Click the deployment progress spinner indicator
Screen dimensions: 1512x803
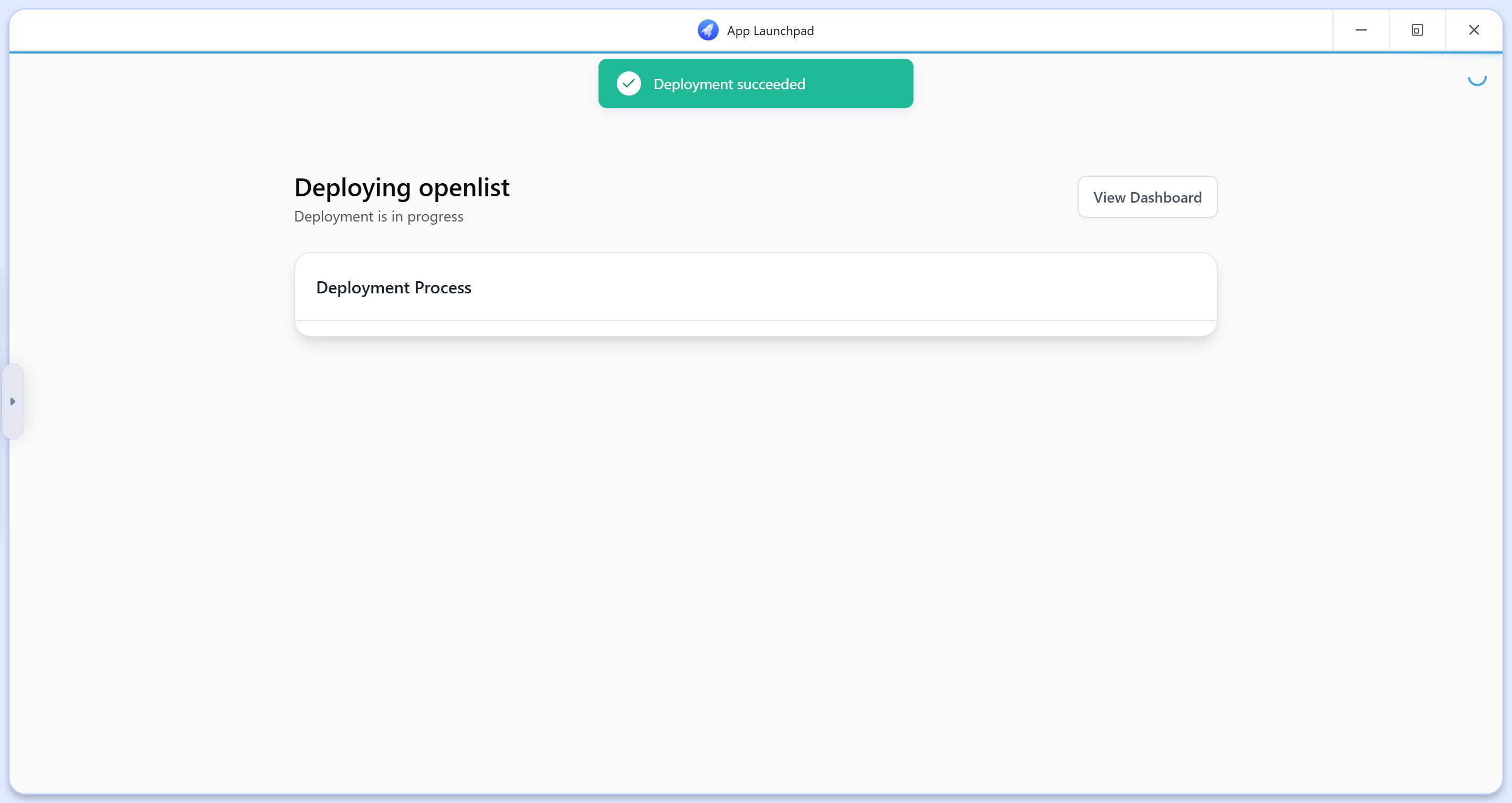point(1477,81)
